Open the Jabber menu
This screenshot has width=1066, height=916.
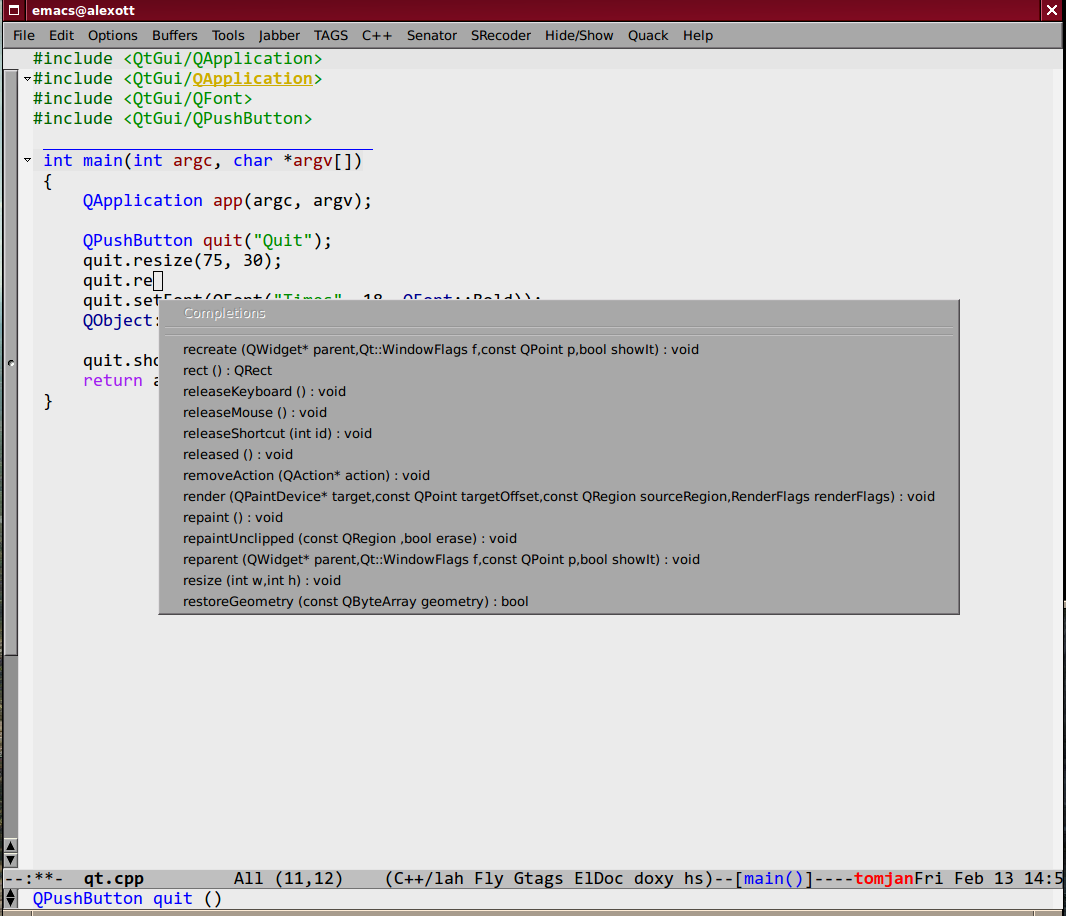tap(279, 35)
